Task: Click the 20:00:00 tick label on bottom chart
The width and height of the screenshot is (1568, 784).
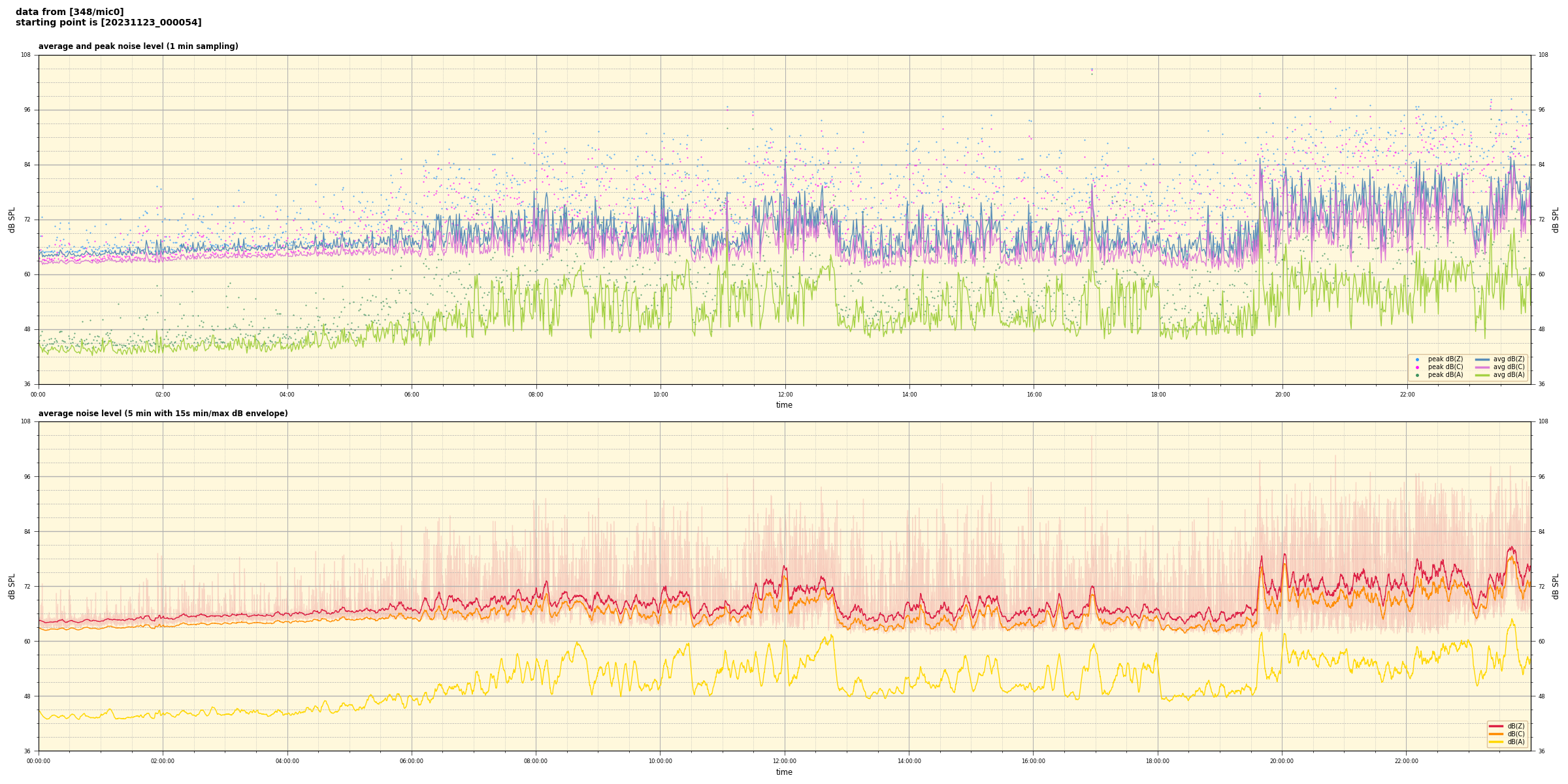Action: [x=1282, y=761]
